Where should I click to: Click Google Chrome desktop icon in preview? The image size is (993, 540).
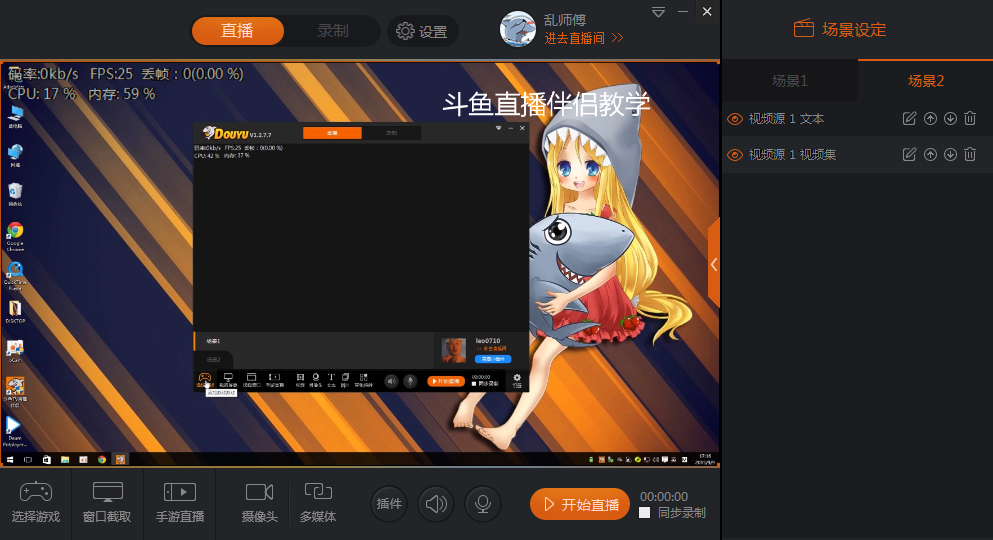coord(15,236)
